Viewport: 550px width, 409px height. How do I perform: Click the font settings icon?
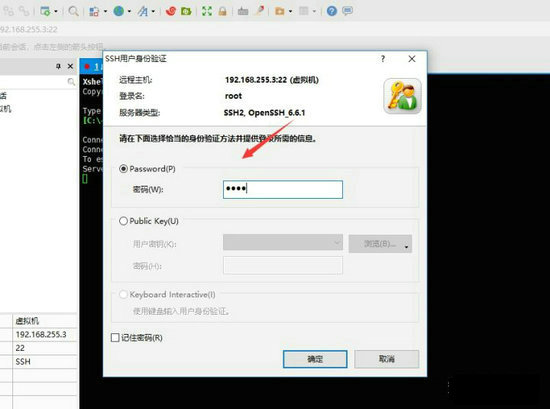point(142,12)
